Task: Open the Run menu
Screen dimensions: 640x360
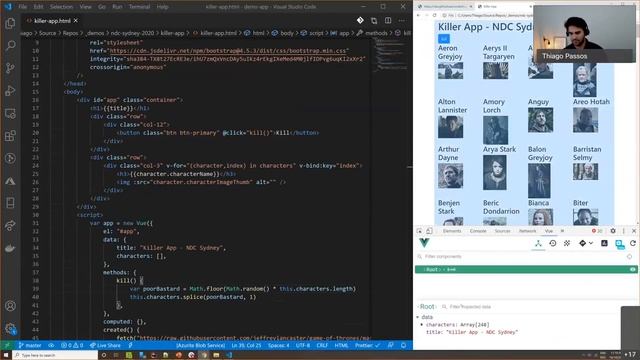Action: (x=117, y=7)
